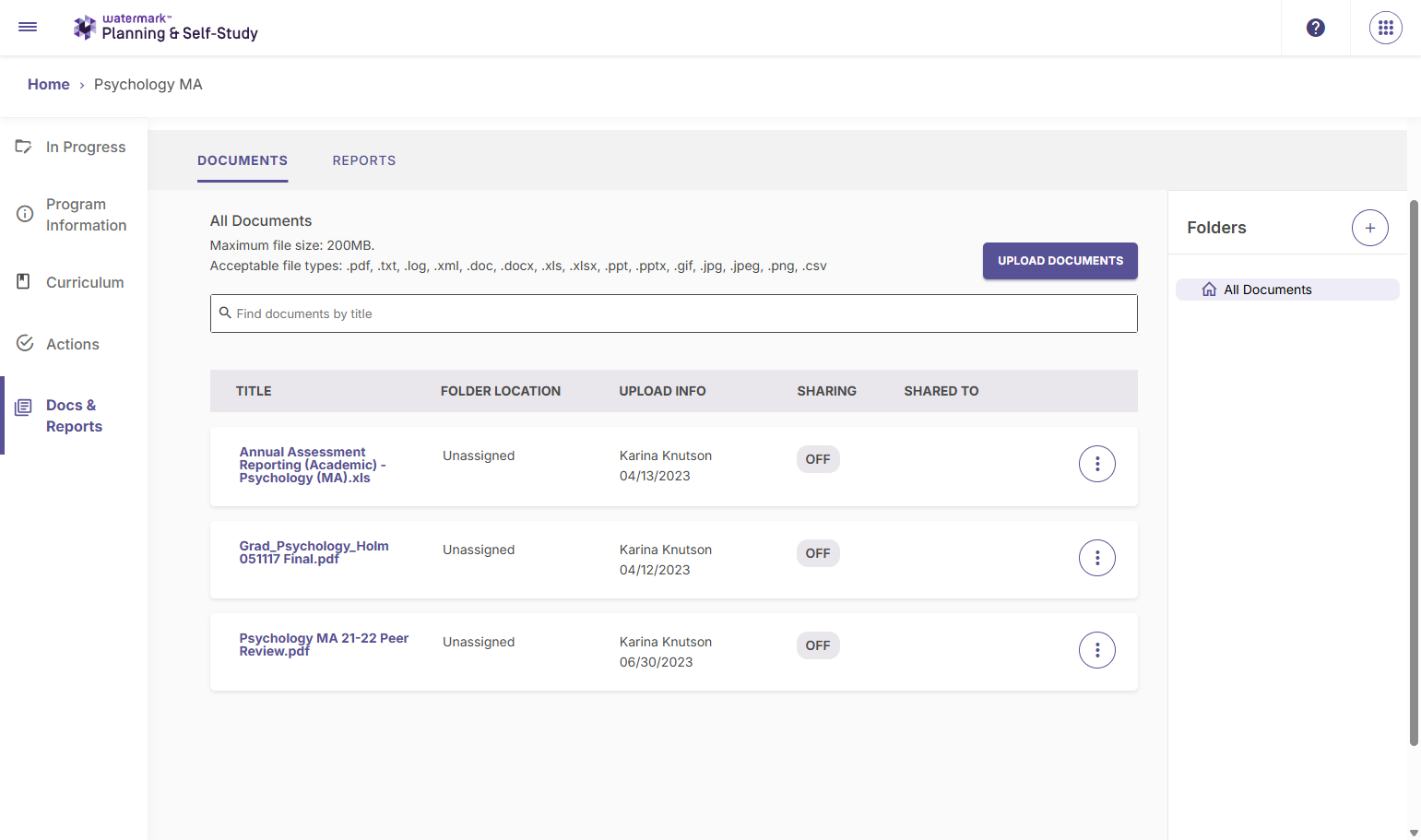The image size is (1421, 840).
Task: Toggle sharing OFF for Grad_Psychology_Holm file
Action: [x=818, y=553]
